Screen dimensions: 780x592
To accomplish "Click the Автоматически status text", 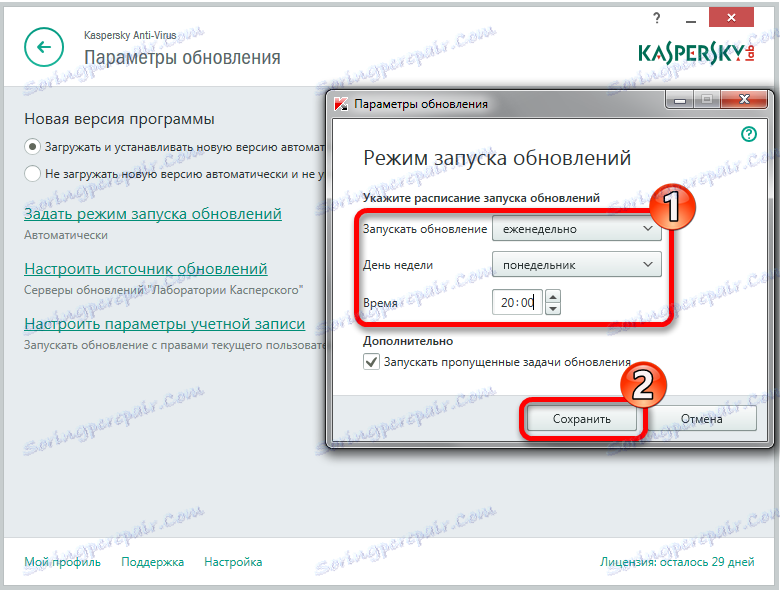I will [x=66, y=235].
